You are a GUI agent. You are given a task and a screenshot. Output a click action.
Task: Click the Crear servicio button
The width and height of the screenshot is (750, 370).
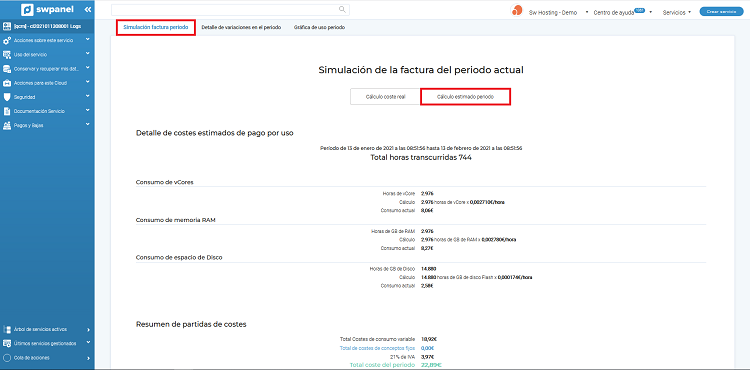721,11
